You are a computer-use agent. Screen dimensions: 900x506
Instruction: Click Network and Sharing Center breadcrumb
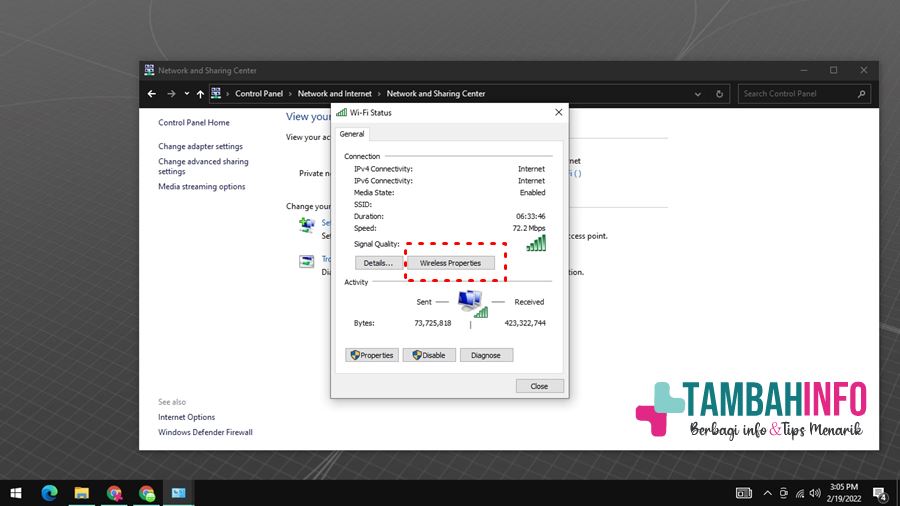coord(436,94)
